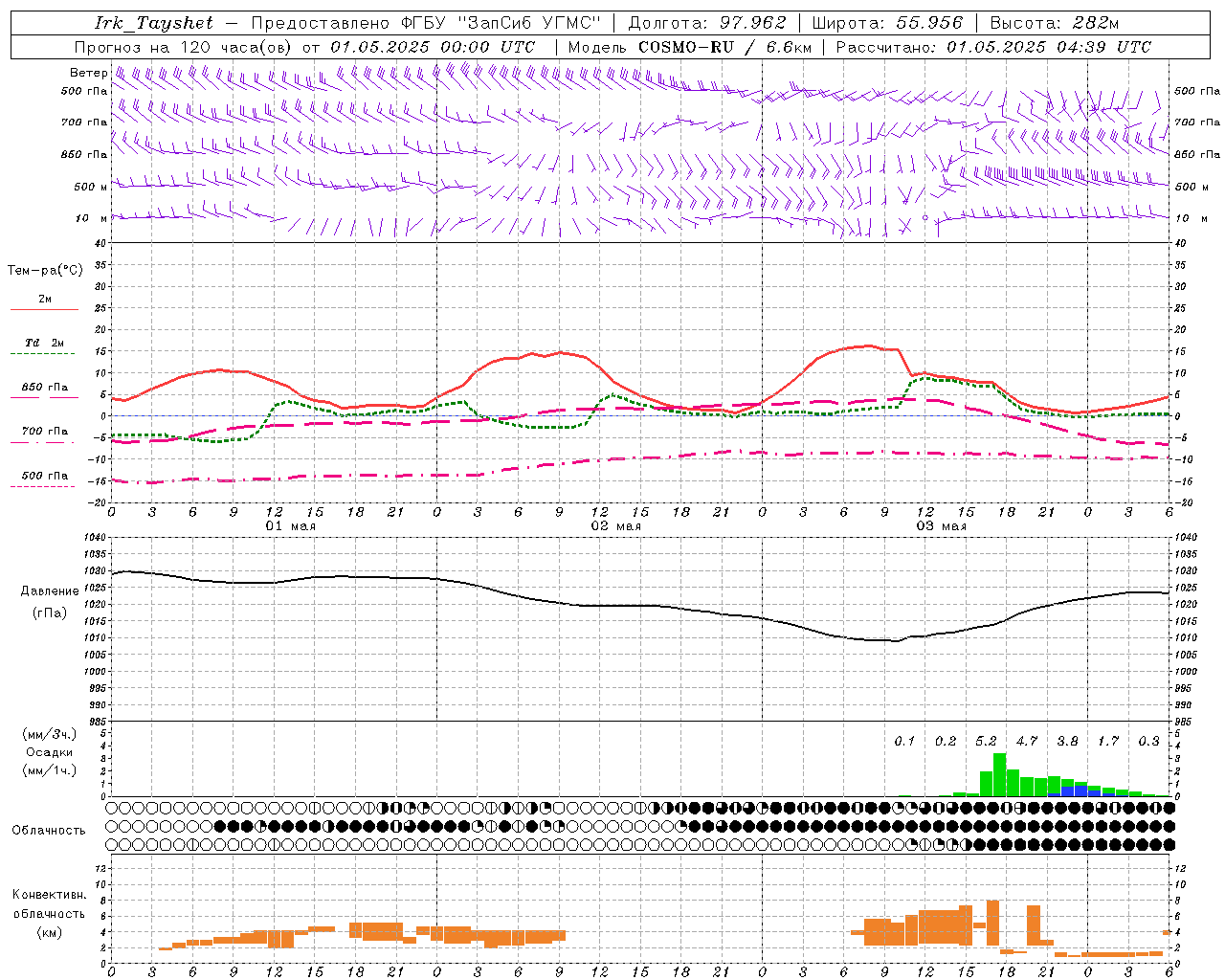Viewport: 1225px width, 980px height.
Task: Click the red line sample under the 2м legend
Action: (44, 310)
